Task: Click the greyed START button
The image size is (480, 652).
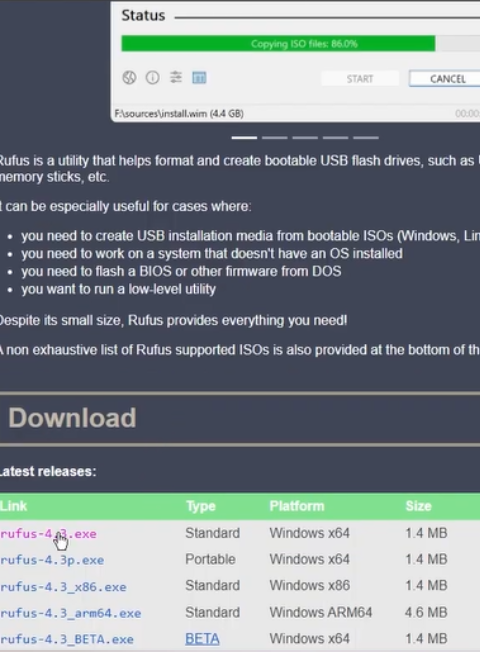Action: pyautogui.click(x=360, y=79)
